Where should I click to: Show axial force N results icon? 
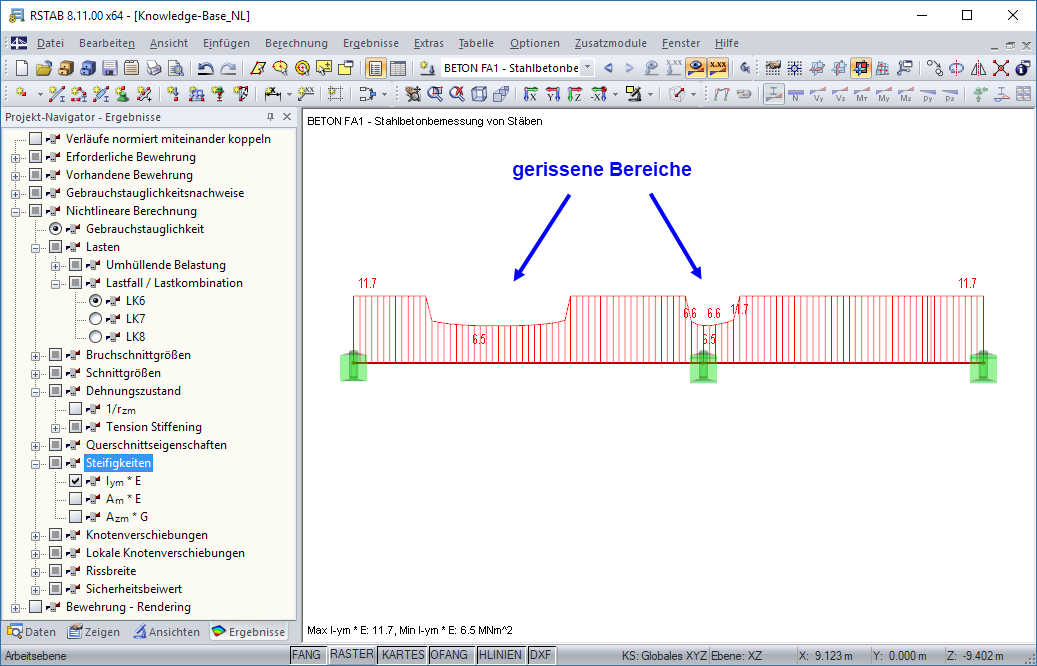click(x=796, y=95)
